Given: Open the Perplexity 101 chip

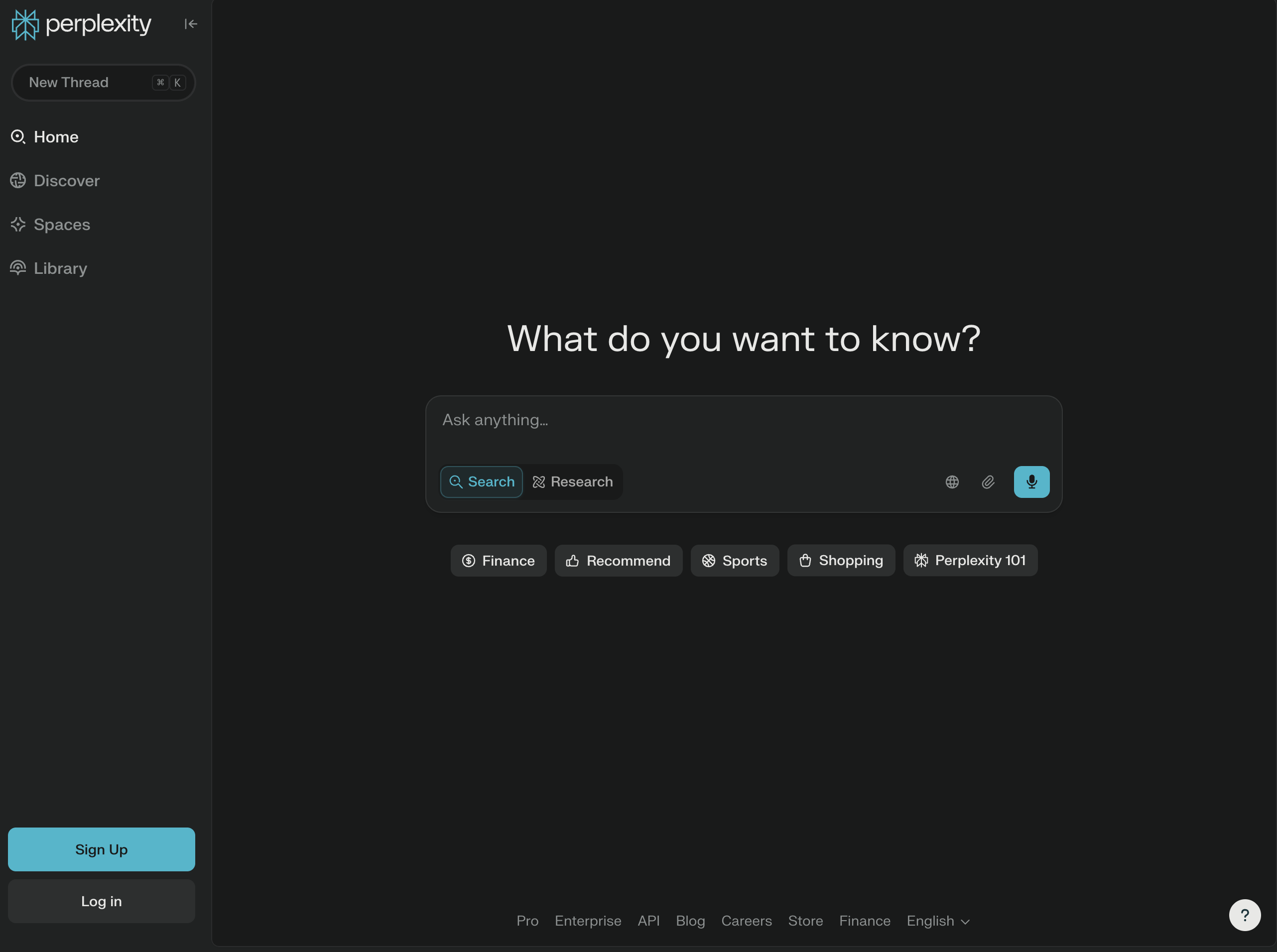Looking at the screenshot, I should pyautogui.click(x=970, y=560).
